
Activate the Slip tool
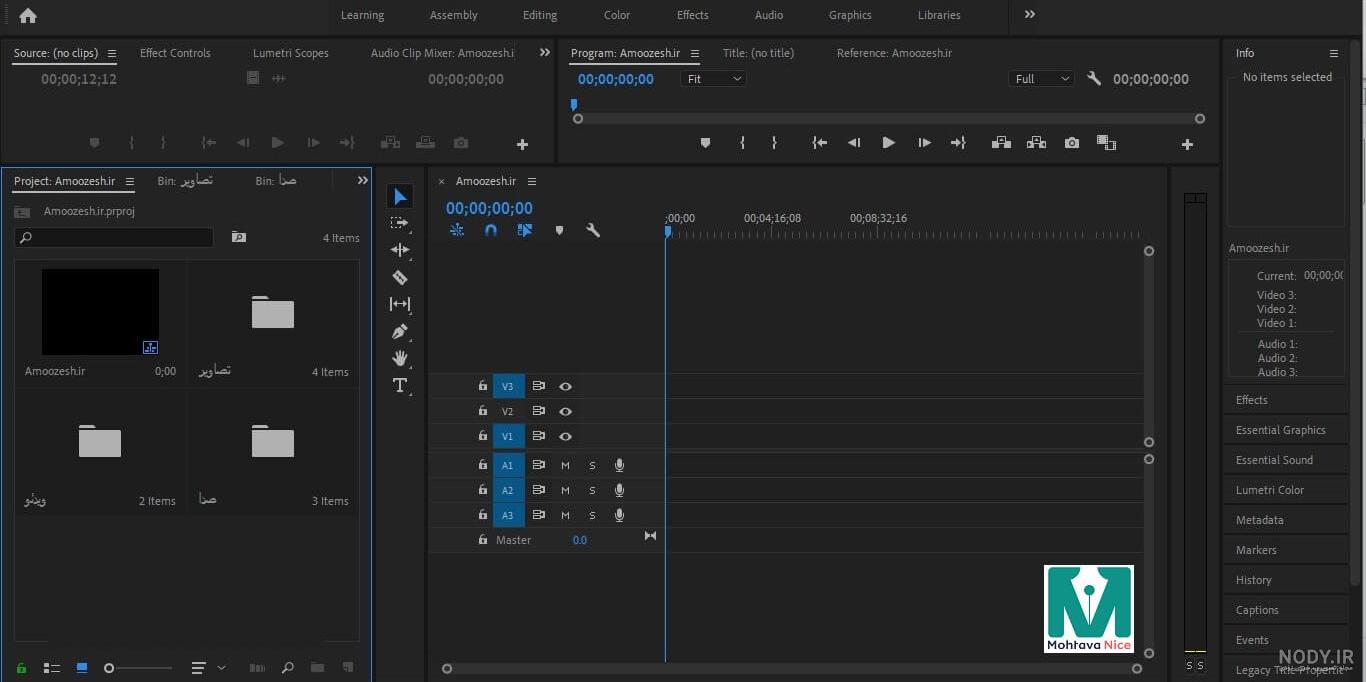pos(400,304)
